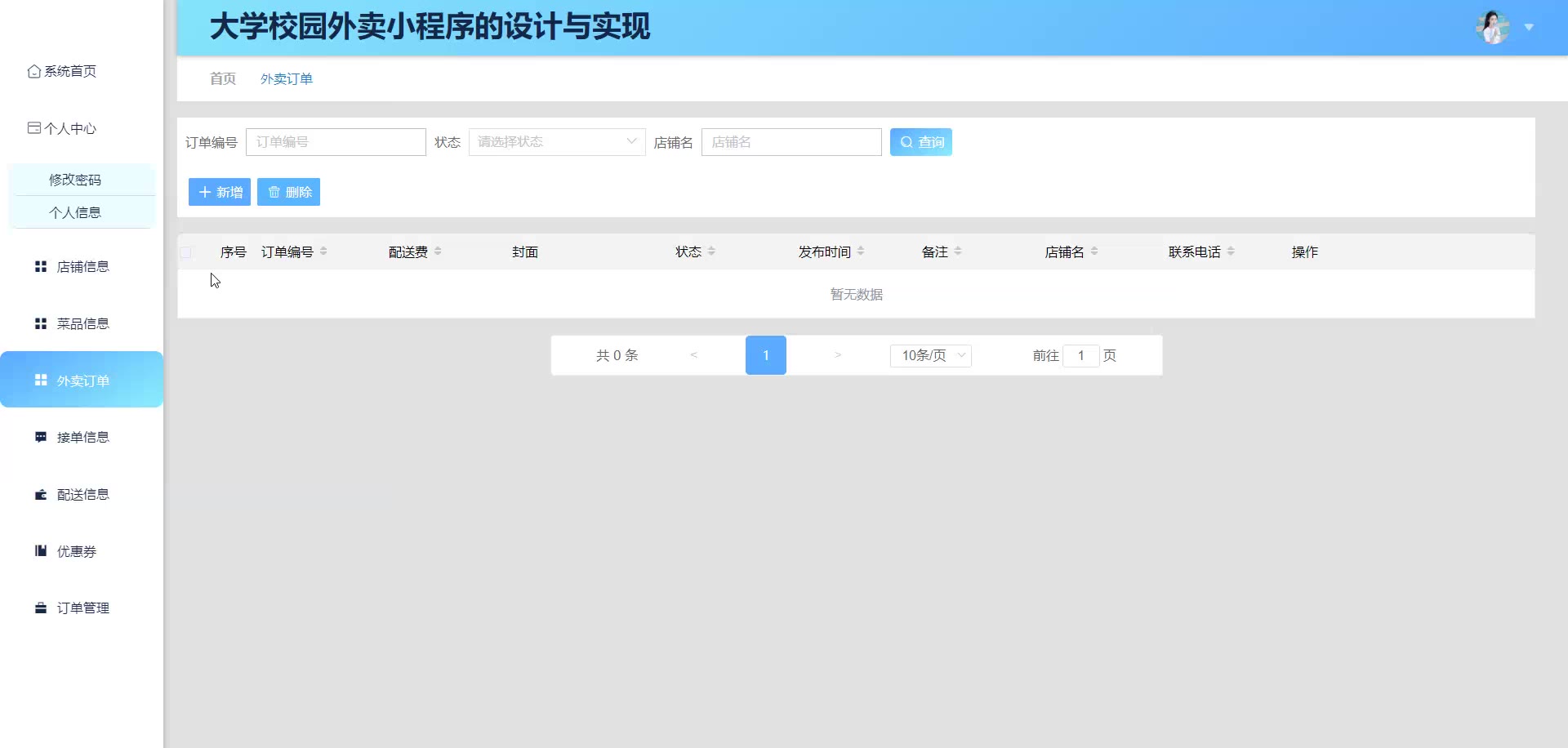
Task: Open the 请选择状态 status dropdown
Action: [556, 142]
